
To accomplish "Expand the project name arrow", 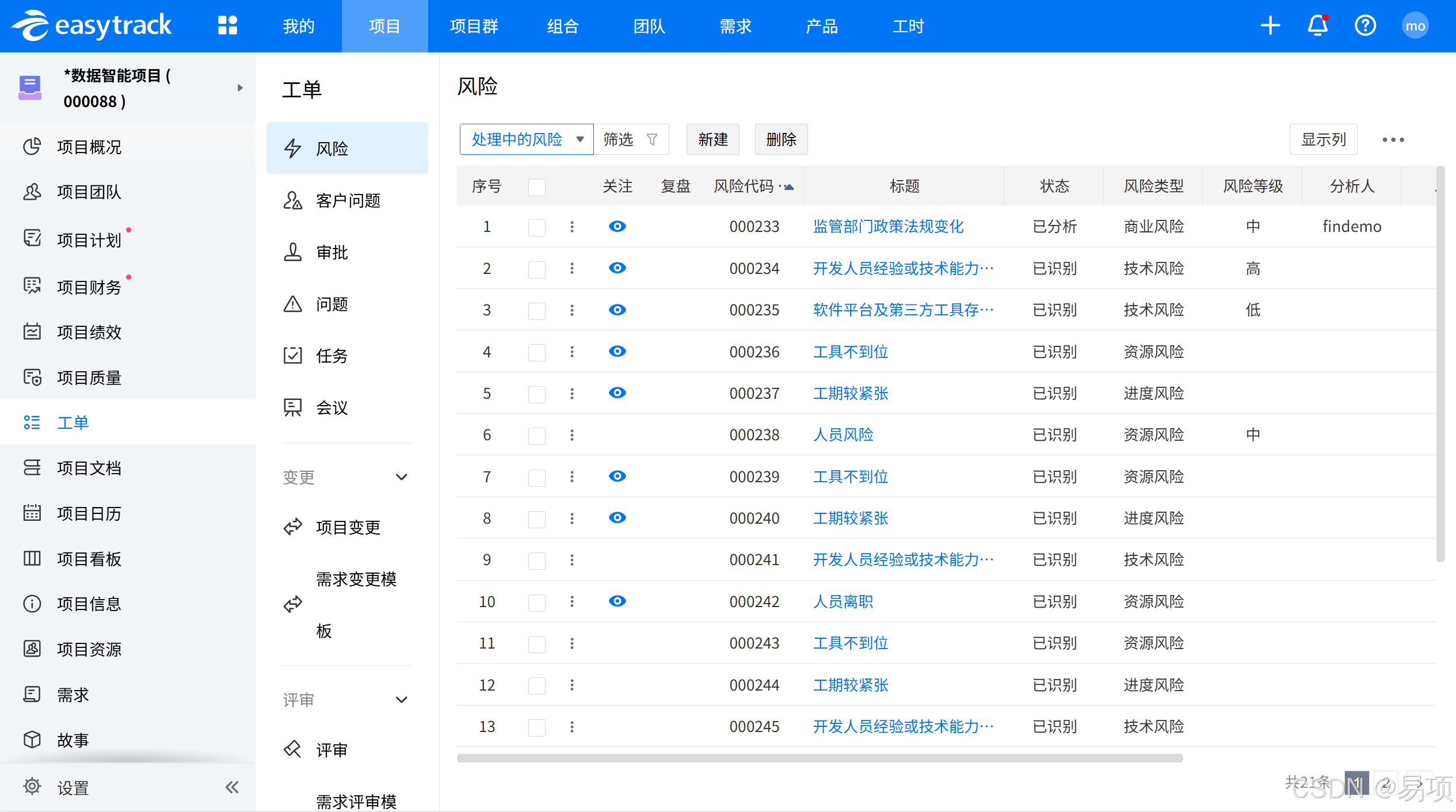I will tap(240, 88).
